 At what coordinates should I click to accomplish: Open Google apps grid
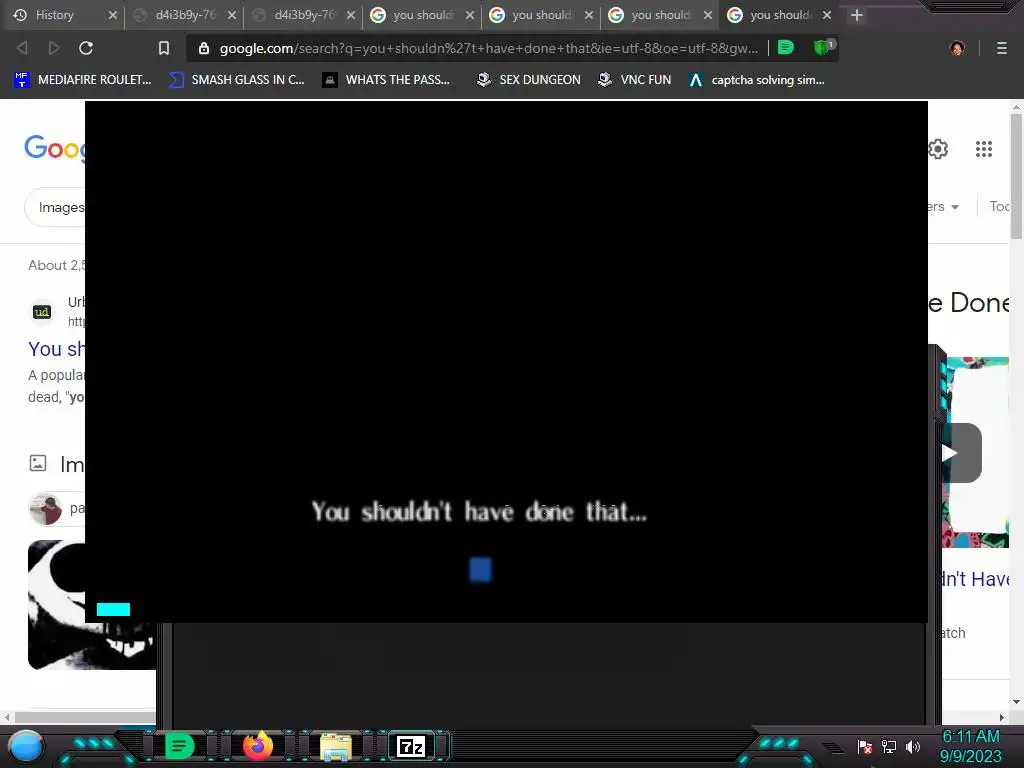(x=984, y=149)
